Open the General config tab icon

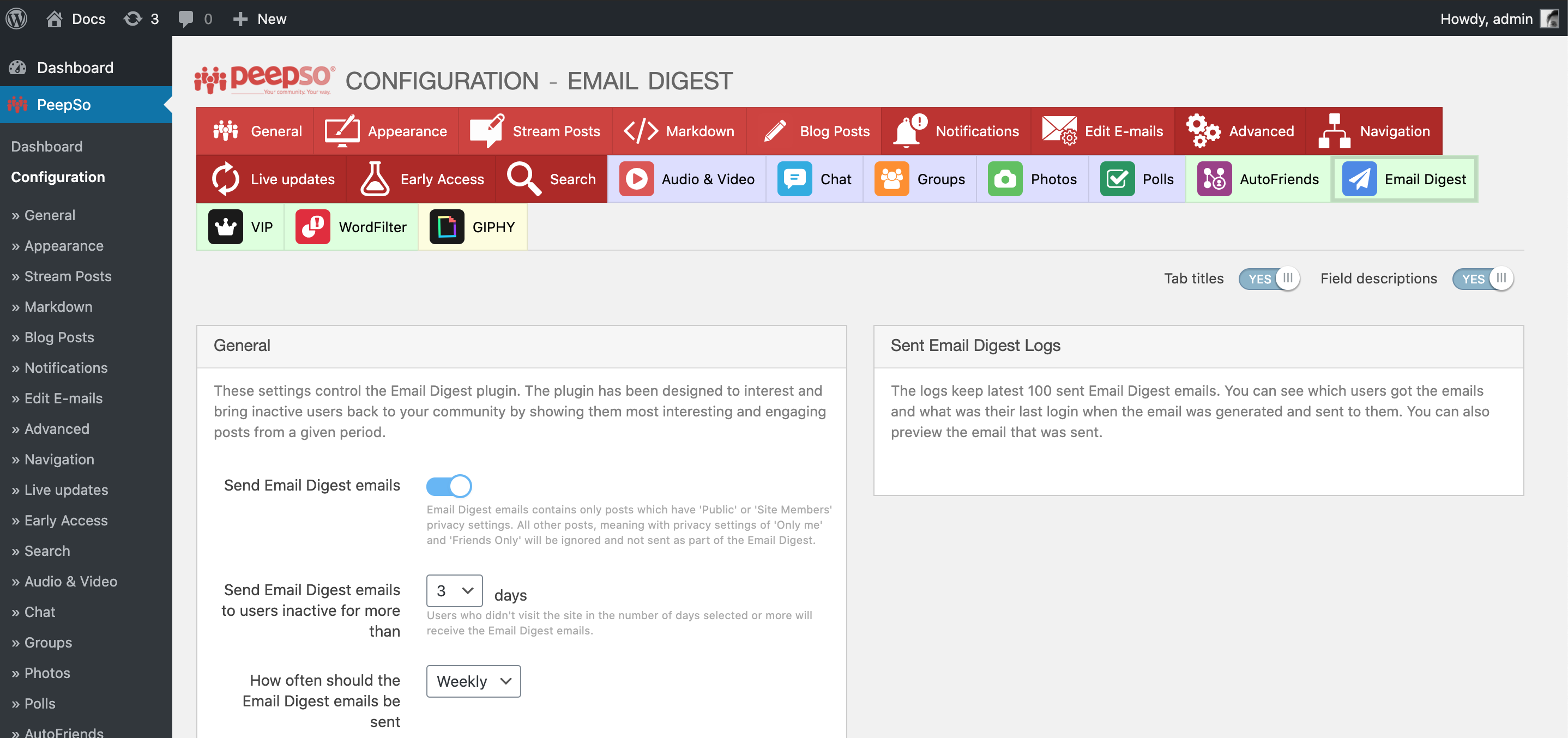[225, 131]
